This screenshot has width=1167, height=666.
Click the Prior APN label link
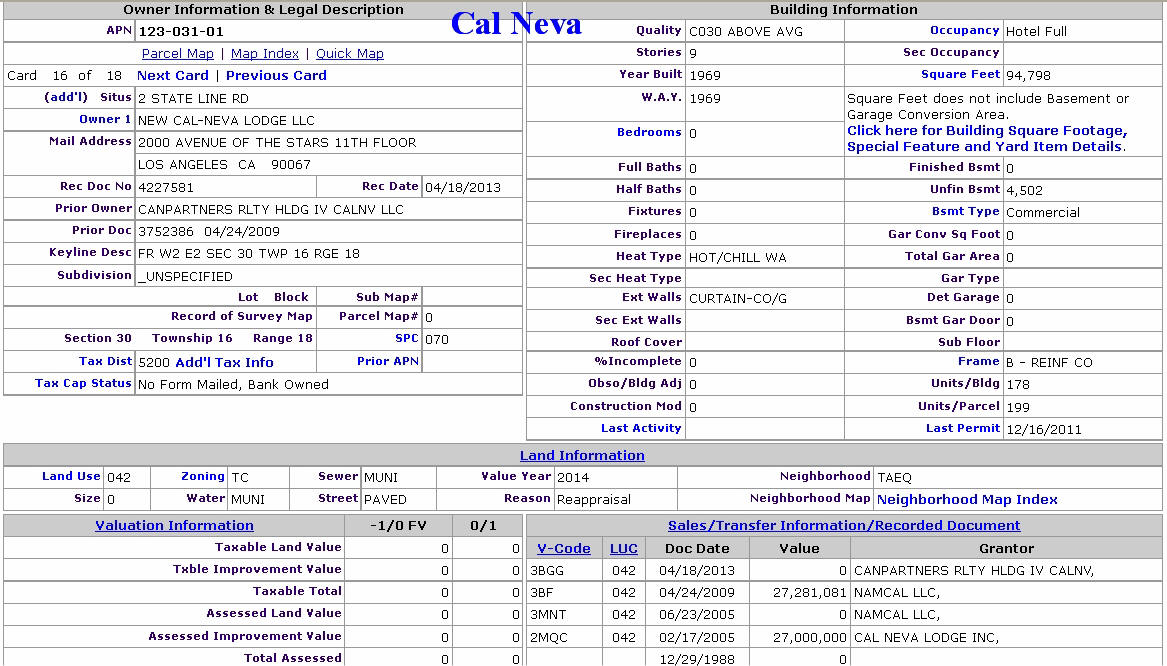[388, 362]
